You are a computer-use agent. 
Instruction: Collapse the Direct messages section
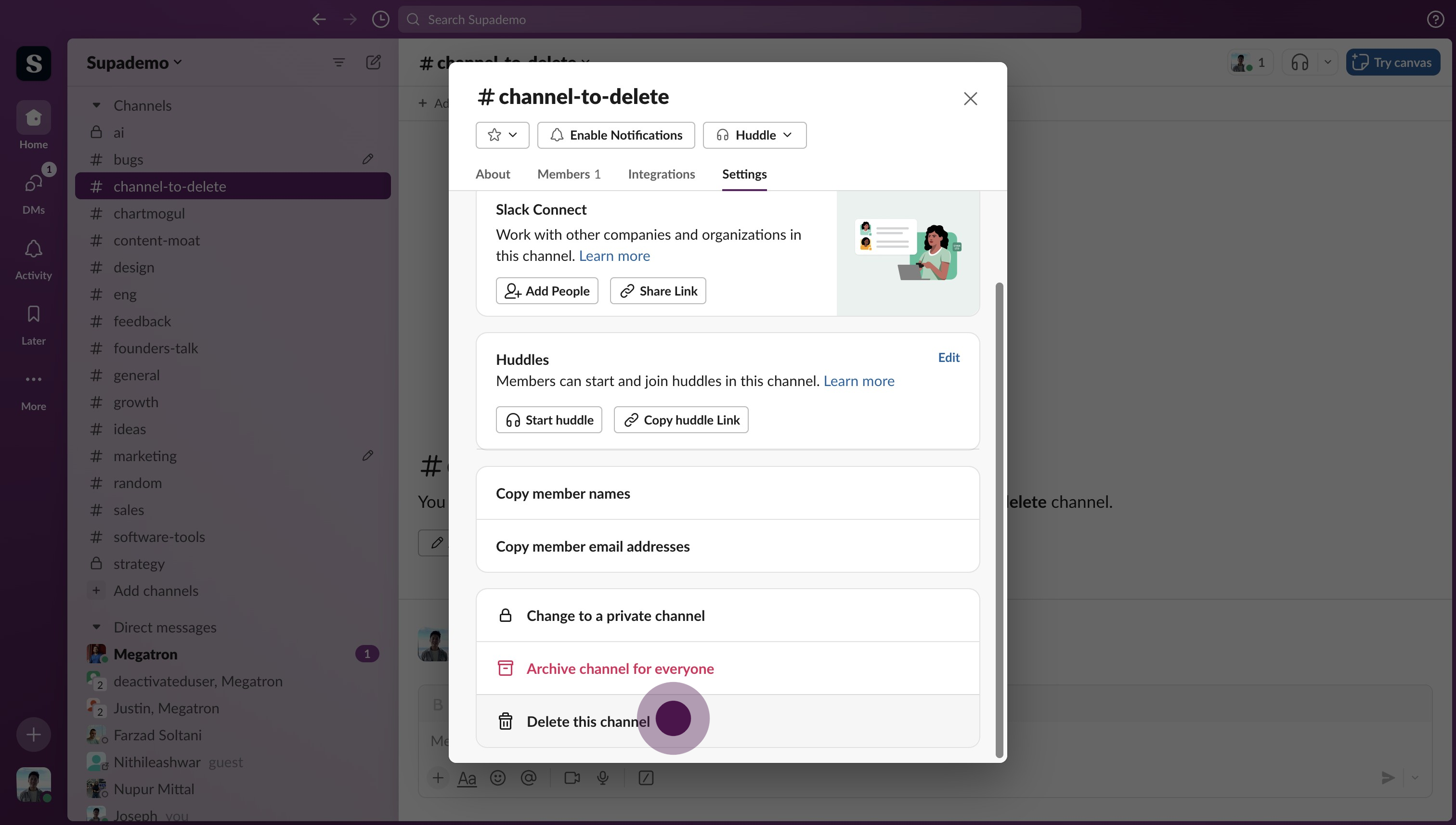tap(96, 627)
